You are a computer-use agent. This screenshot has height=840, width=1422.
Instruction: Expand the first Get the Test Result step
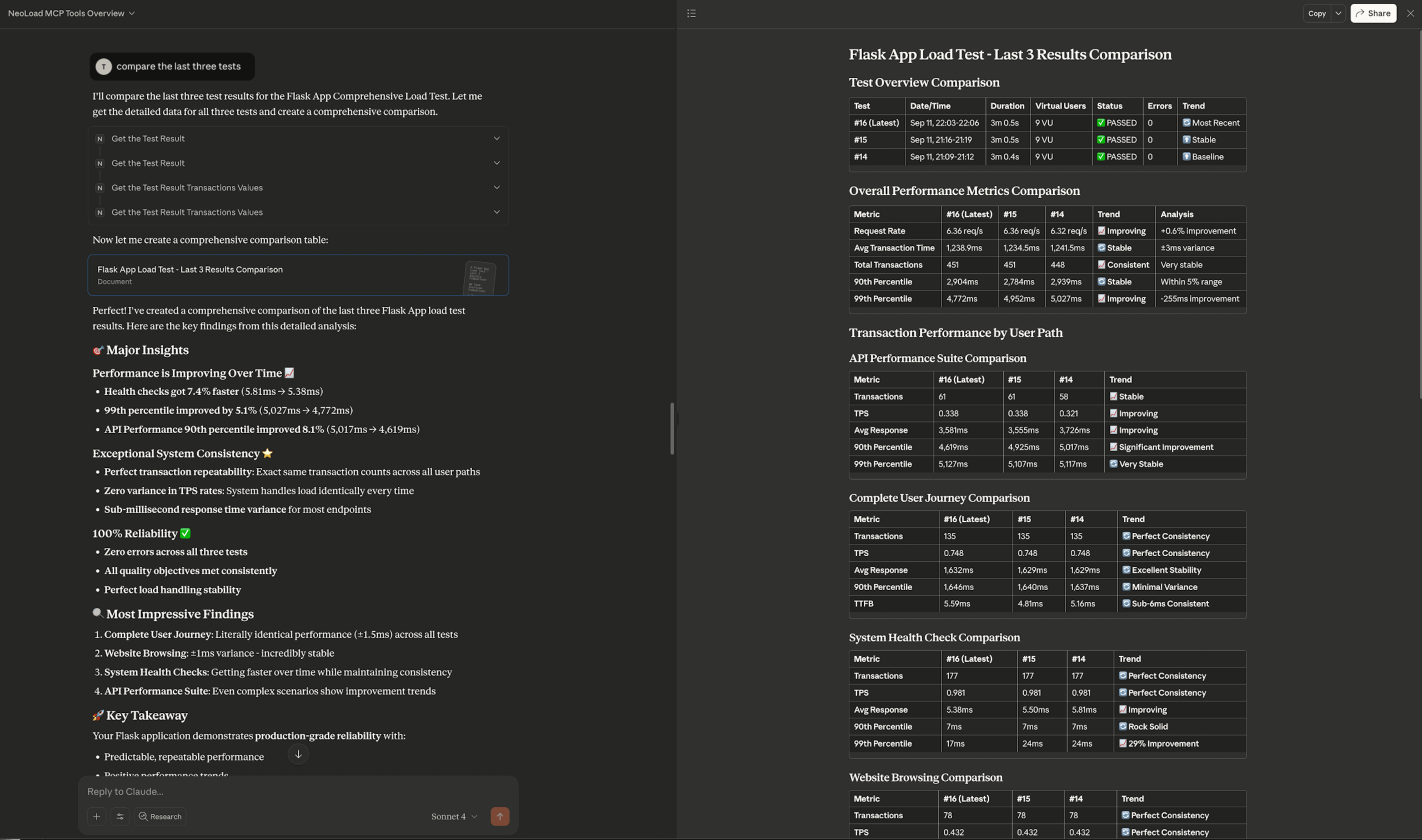point(496,139)
